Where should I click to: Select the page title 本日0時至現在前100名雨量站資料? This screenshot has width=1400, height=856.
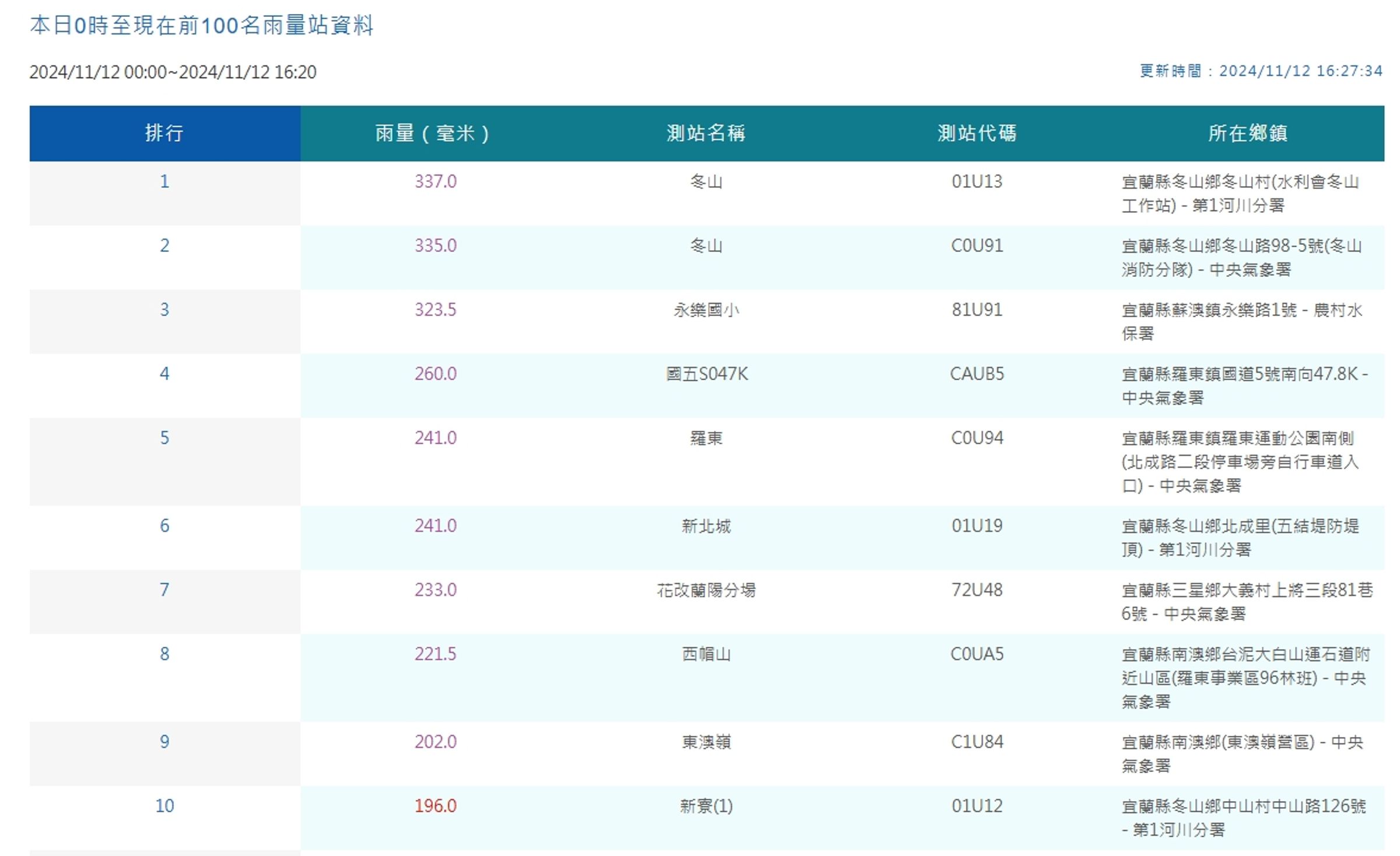[202, 26]
